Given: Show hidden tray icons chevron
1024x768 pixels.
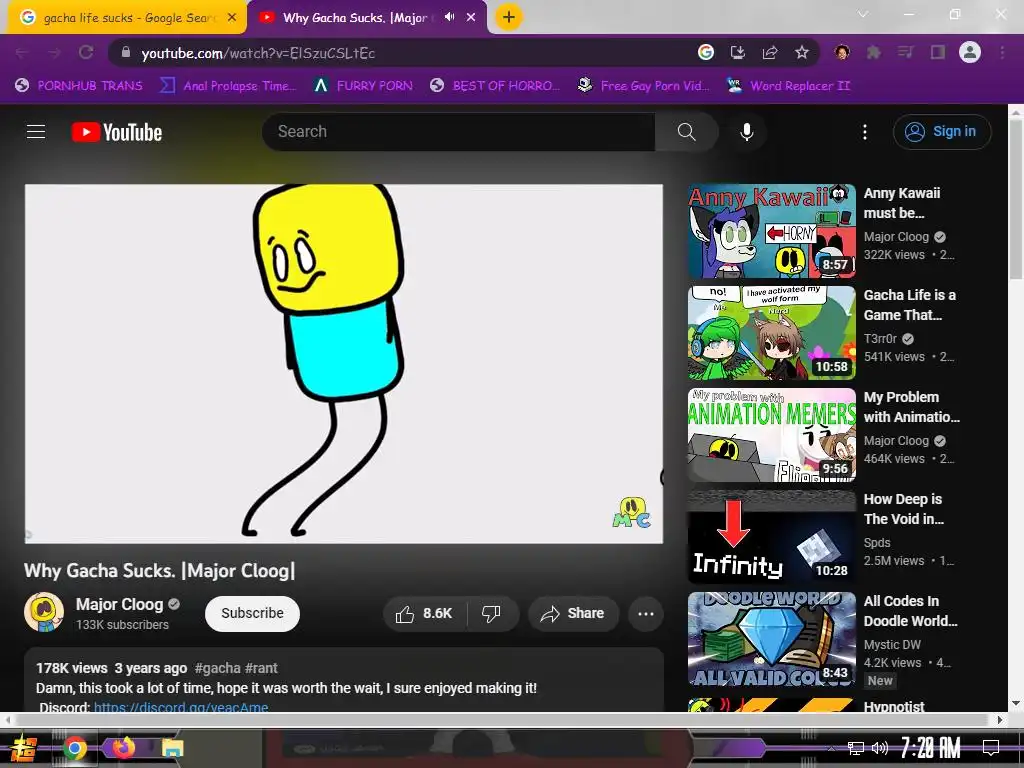Looking at the screenshot, I should (831, 748).
